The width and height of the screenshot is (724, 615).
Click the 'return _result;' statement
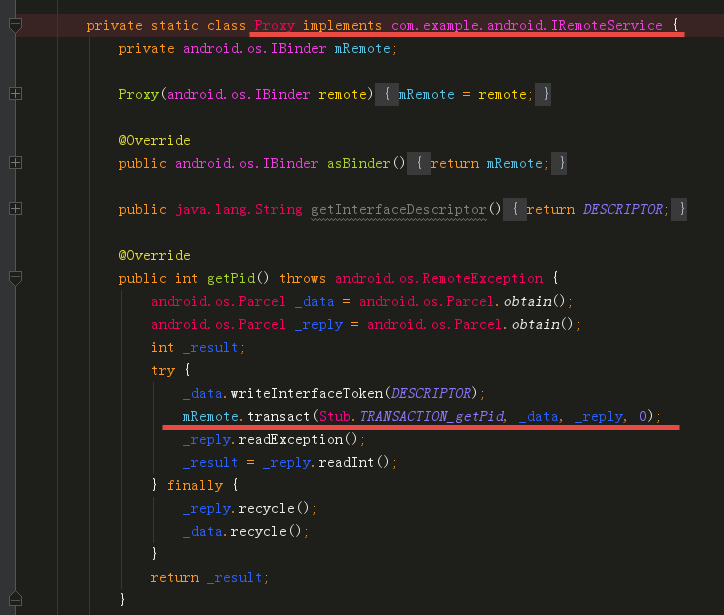pyautogui.click(x=210, y=578)
